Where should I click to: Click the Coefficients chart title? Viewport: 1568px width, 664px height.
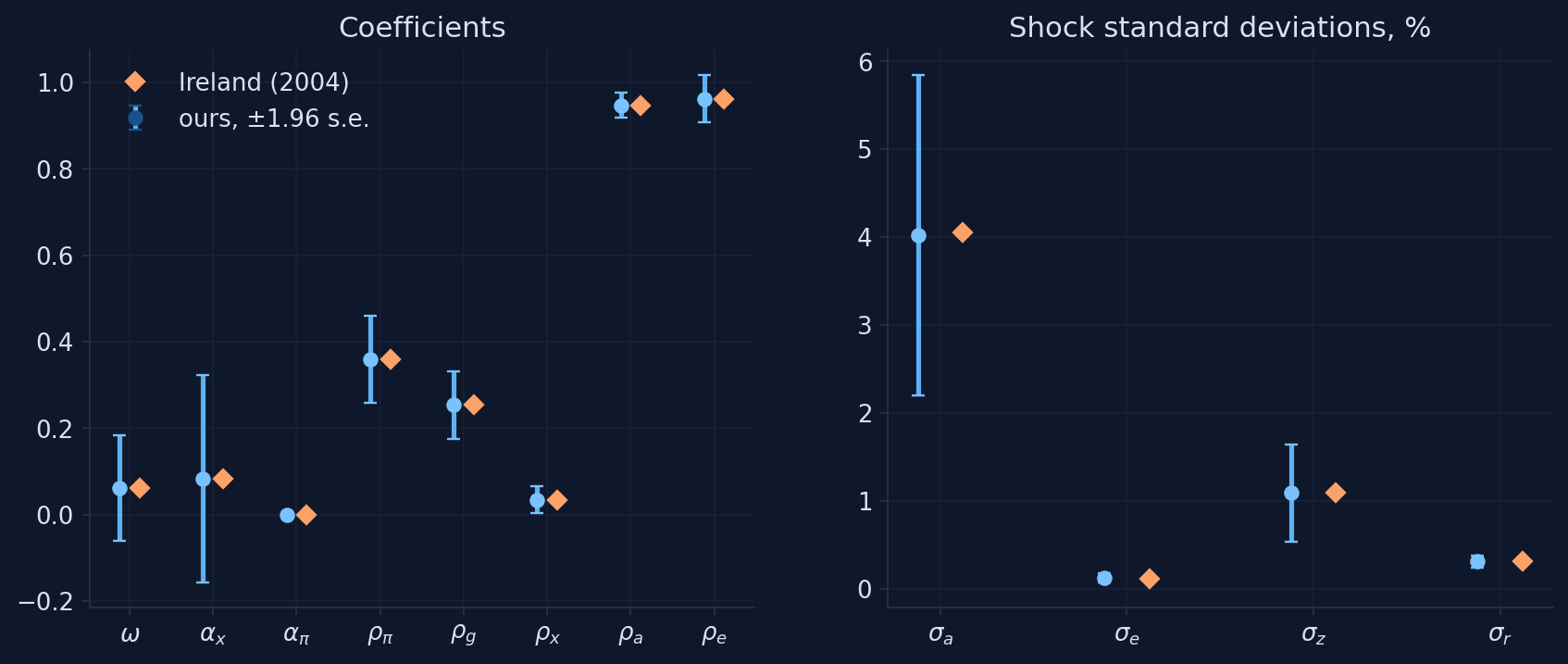[422, 28]
